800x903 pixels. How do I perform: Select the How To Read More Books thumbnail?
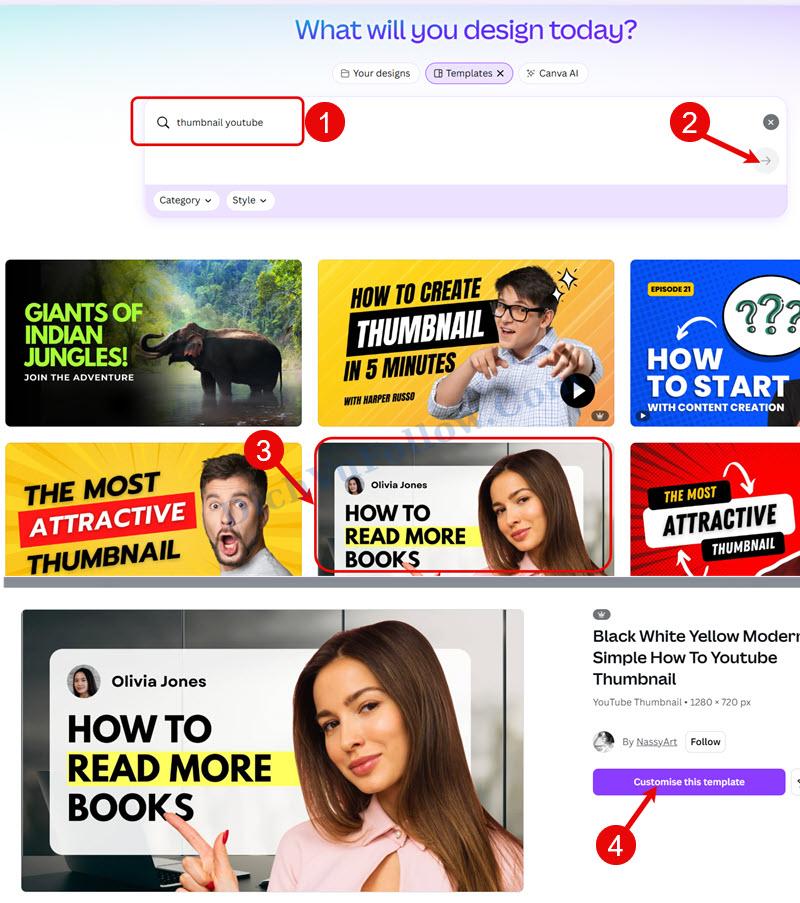click(x=466, y=510)
